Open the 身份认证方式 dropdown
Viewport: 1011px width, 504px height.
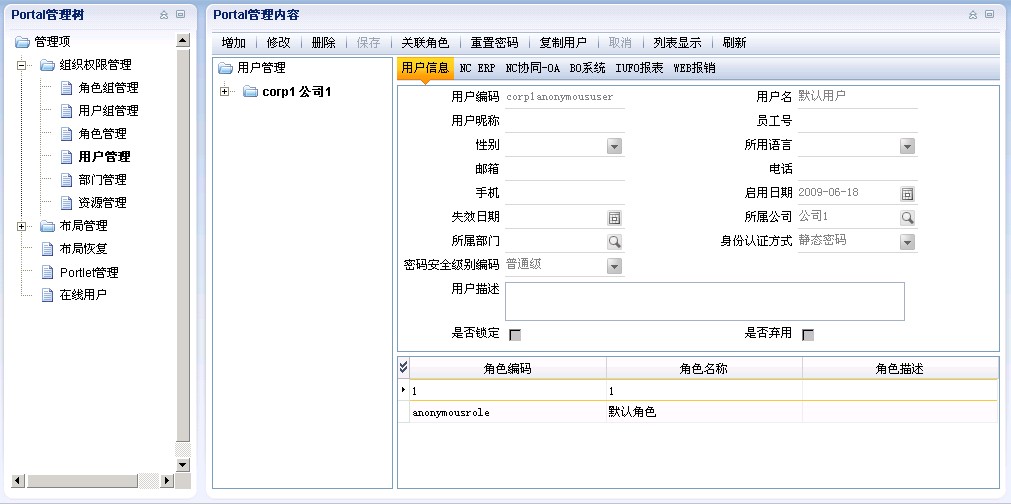point(907,242)
